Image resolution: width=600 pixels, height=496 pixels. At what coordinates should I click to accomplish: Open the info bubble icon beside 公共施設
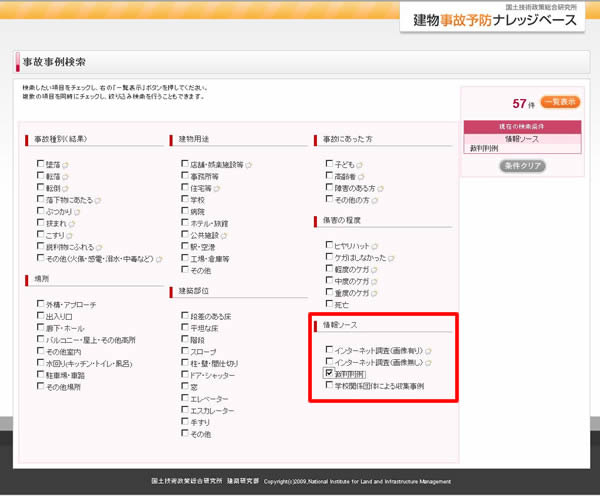click(224, 236)
